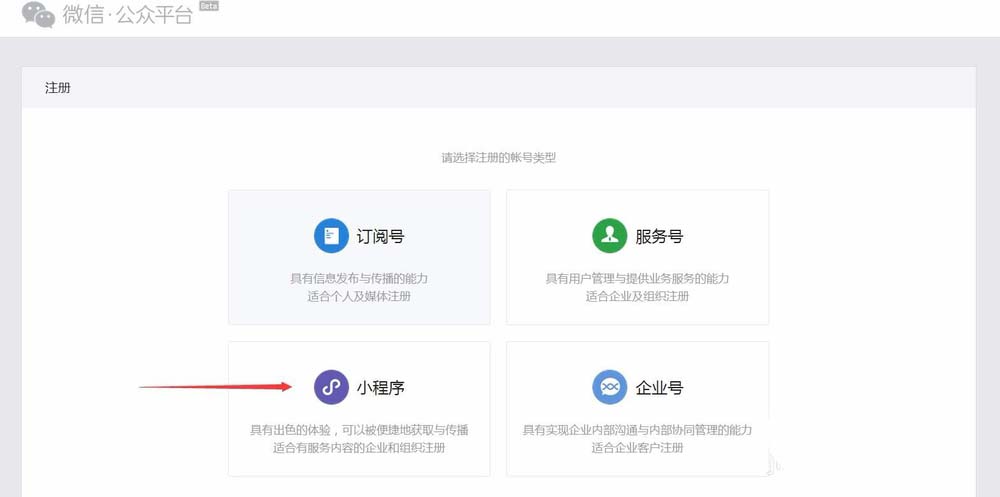The height and width of the screenshot is (497, 1000).
Task: Click 适合企业客户注册 text under 企业号
Action: pos(637,448)
